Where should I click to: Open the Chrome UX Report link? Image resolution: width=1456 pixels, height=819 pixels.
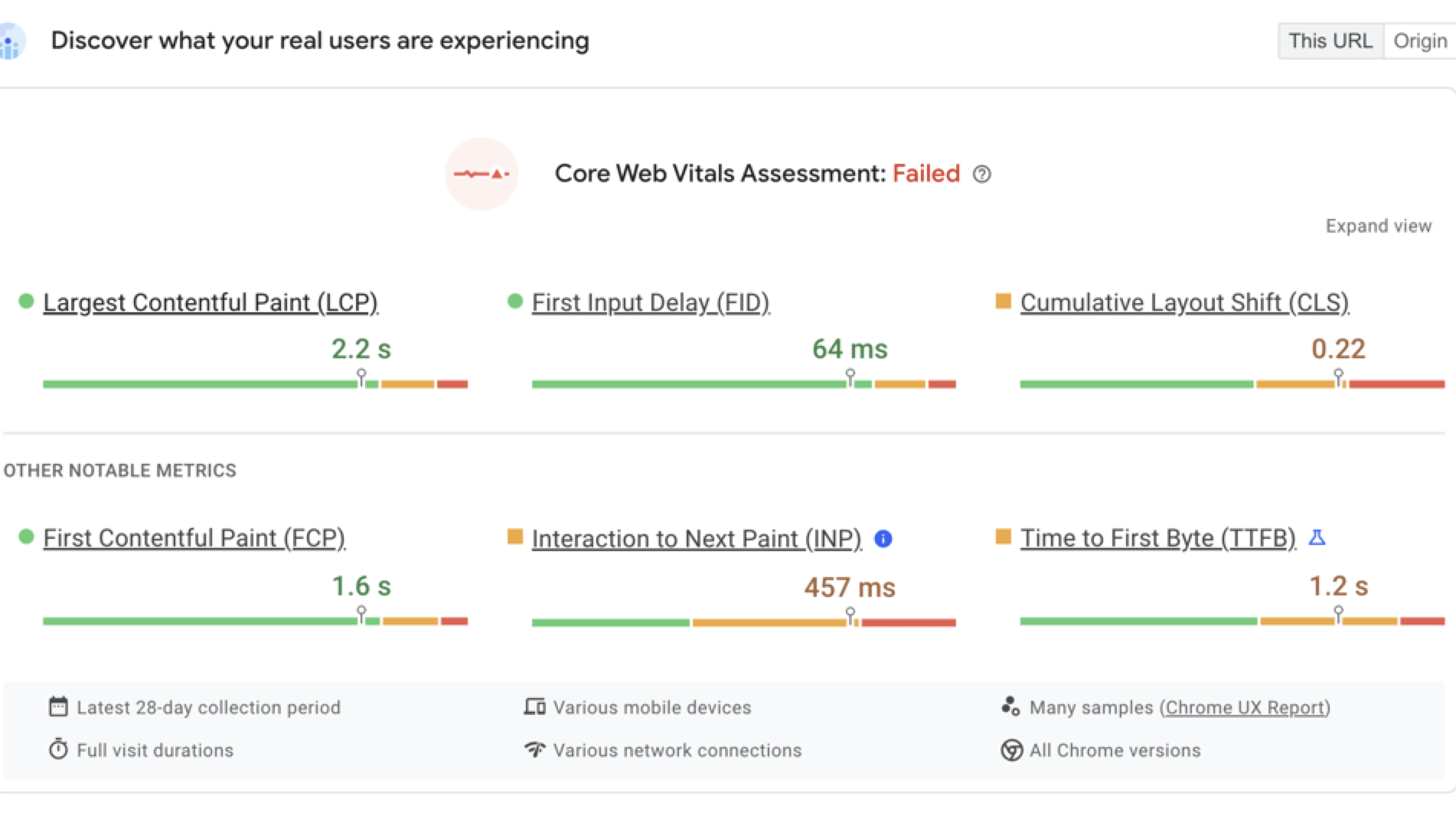(1245, 707)
